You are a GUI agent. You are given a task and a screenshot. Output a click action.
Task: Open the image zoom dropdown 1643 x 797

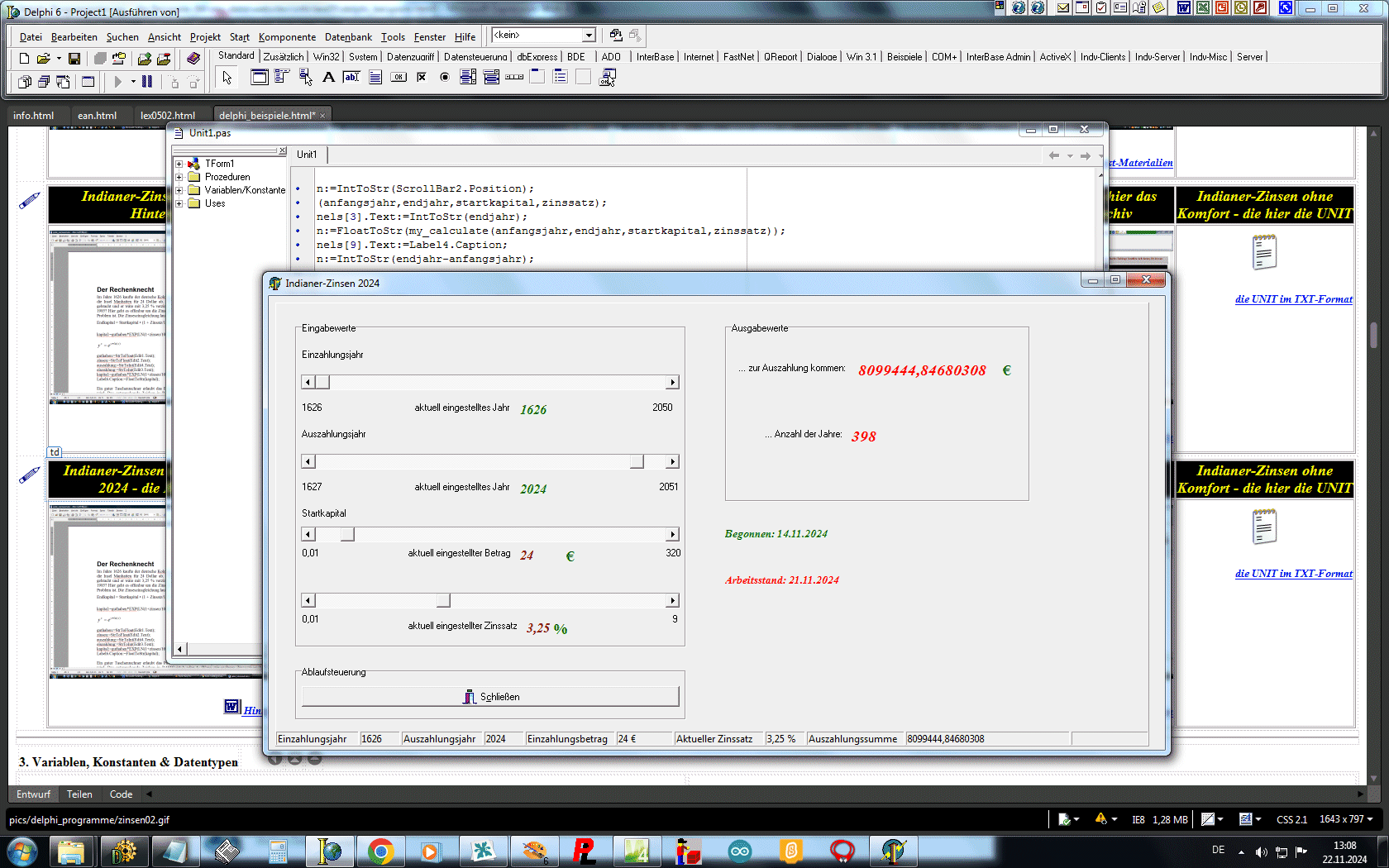coord(1346,819)
